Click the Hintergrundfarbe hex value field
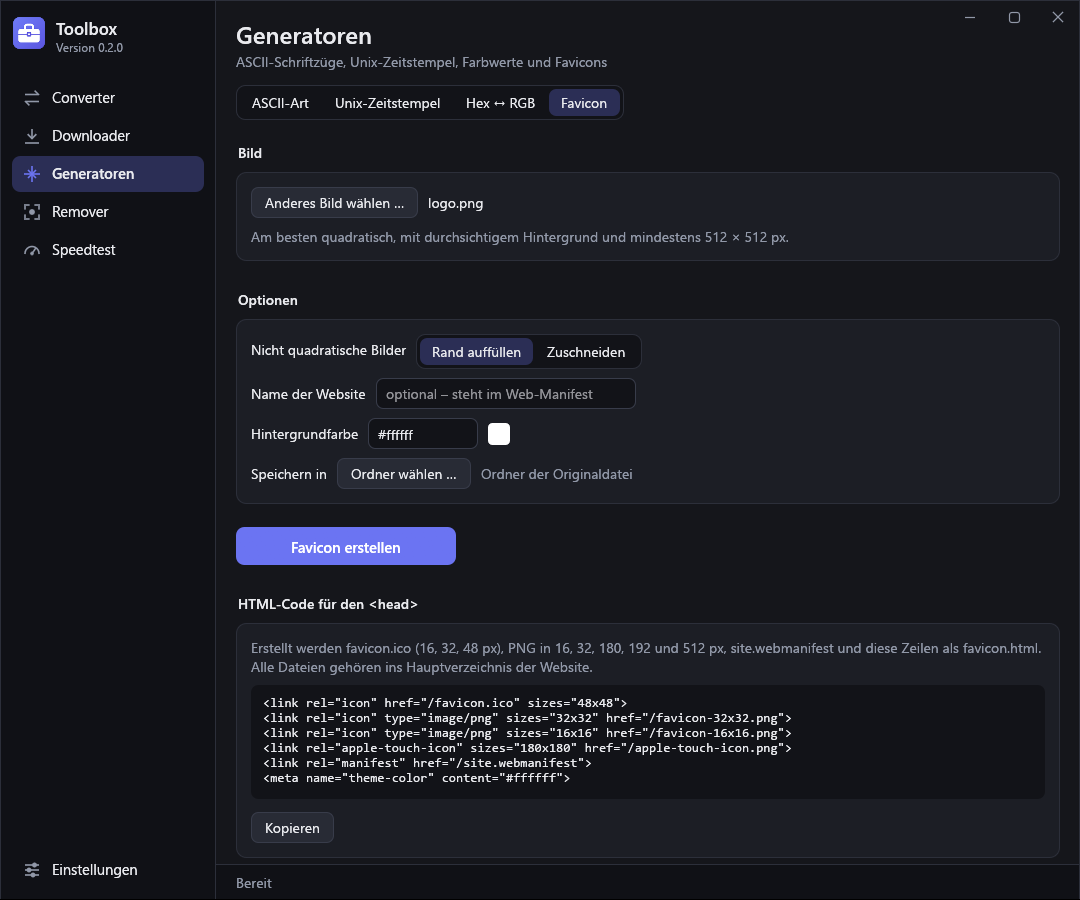The height and width of the screenshot is (900, 1080). [423, 434]
